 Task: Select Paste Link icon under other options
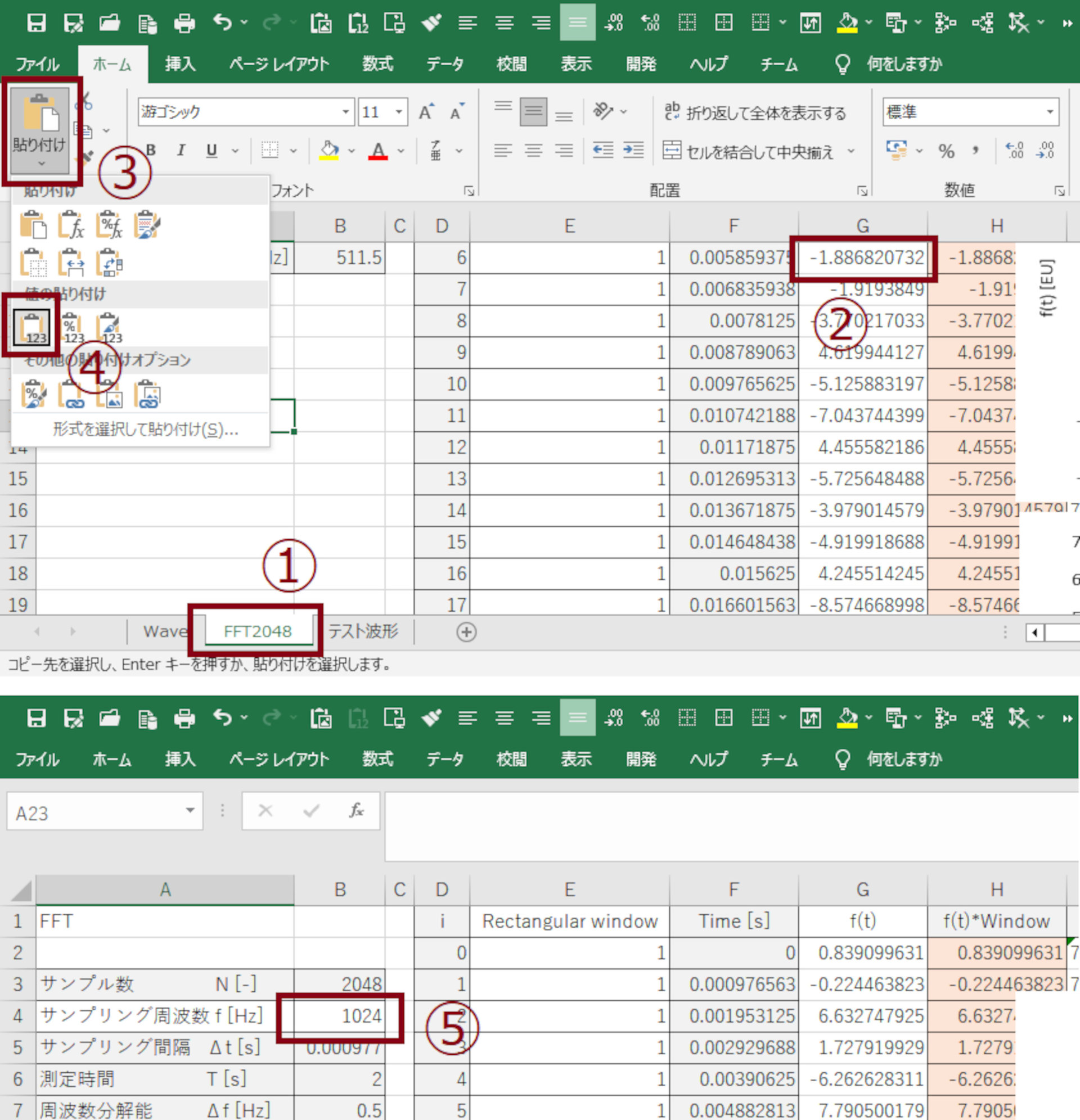(x=70, y=394)
